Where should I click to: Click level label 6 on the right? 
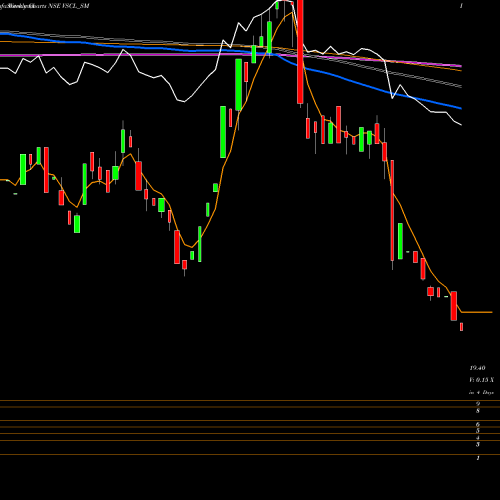[x=478, y=425]
